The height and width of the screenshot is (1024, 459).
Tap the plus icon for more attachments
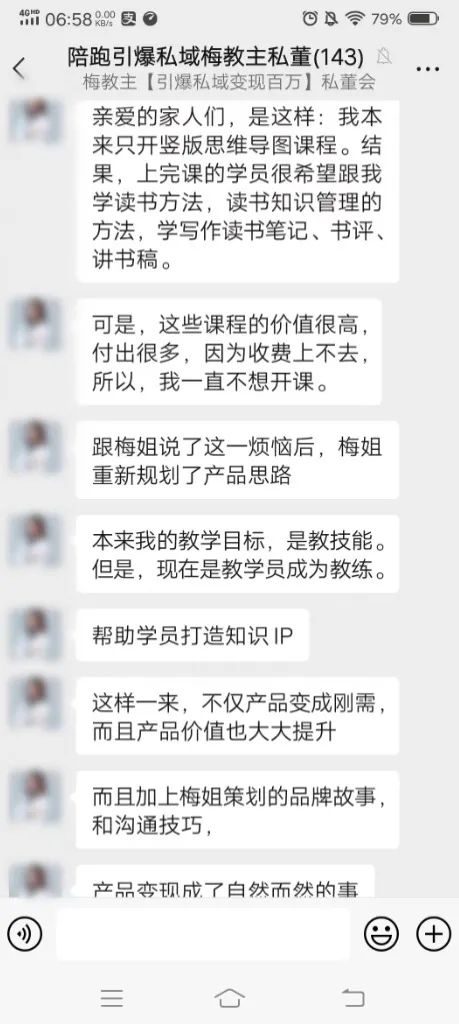(x=434, y=934)
